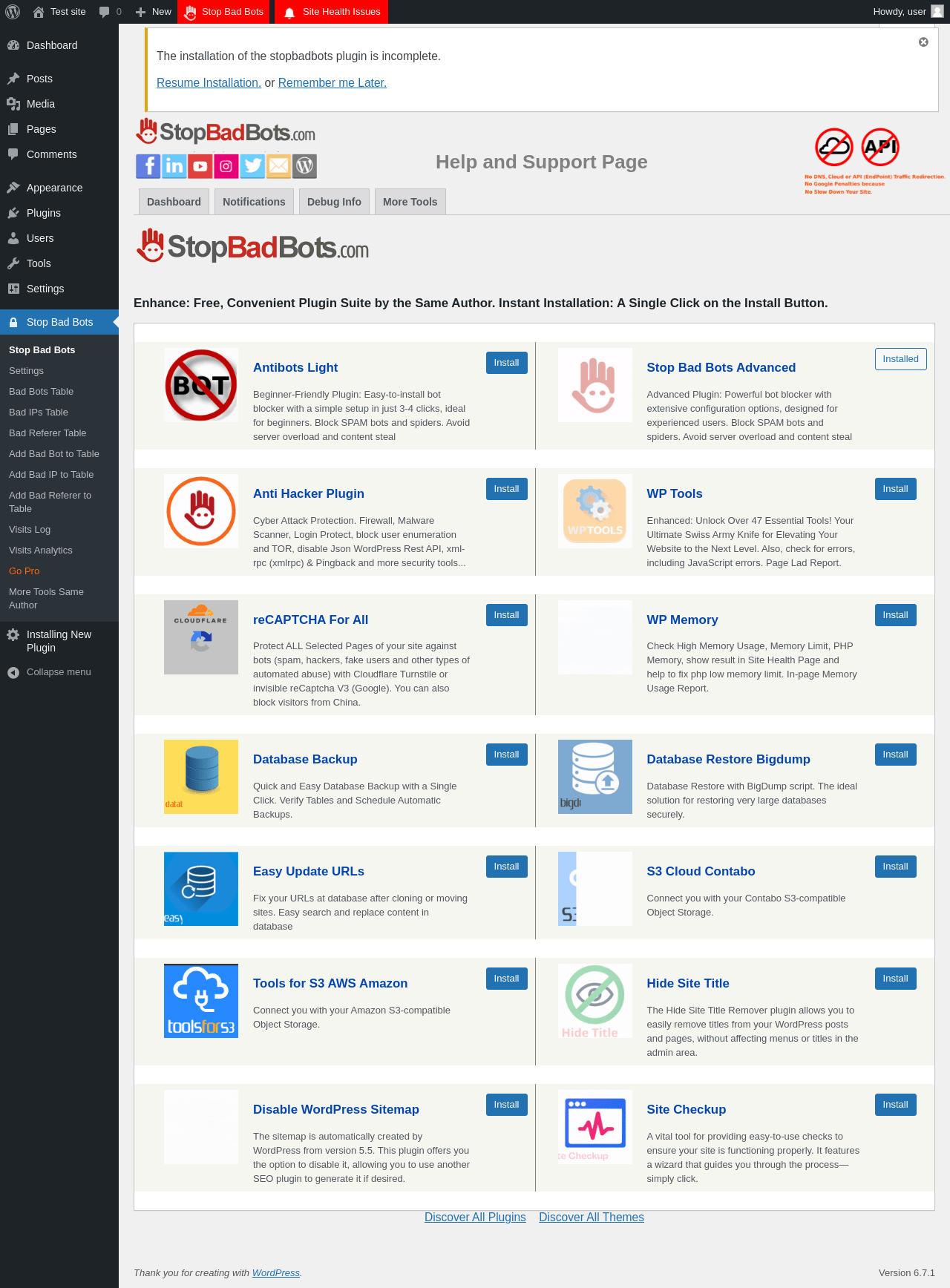
Task: Install the WP Memory plugin
Action: (896, 615)
